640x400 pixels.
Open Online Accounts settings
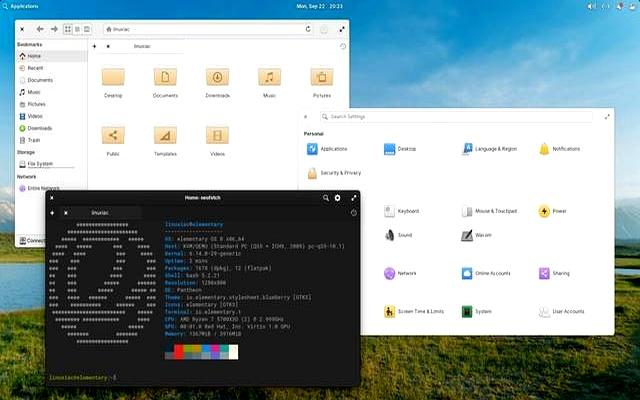467,273
